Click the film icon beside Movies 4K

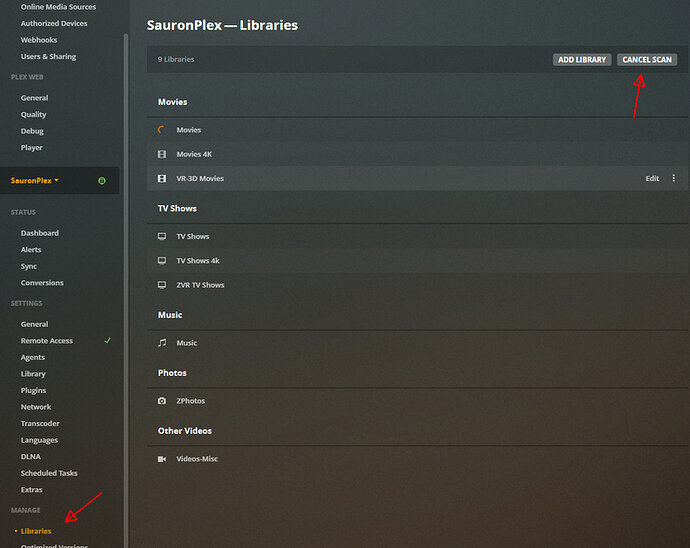(162, 154)
